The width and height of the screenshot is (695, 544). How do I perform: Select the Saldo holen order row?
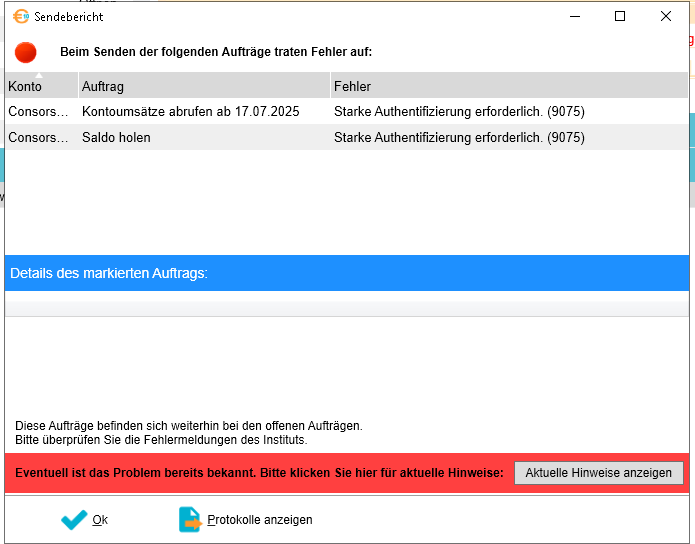(116, 137)
